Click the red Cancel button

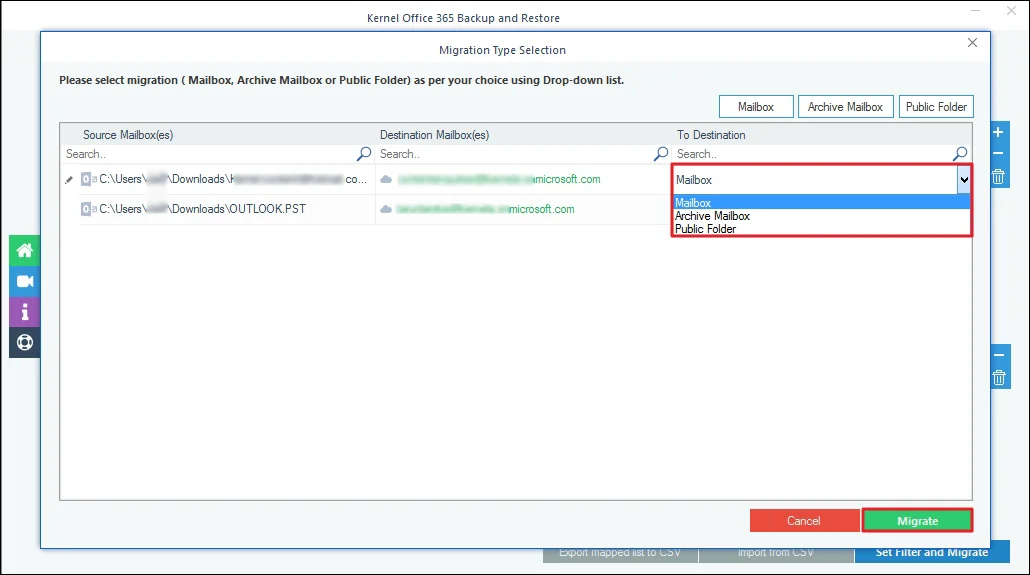click(x=804, y=520)
